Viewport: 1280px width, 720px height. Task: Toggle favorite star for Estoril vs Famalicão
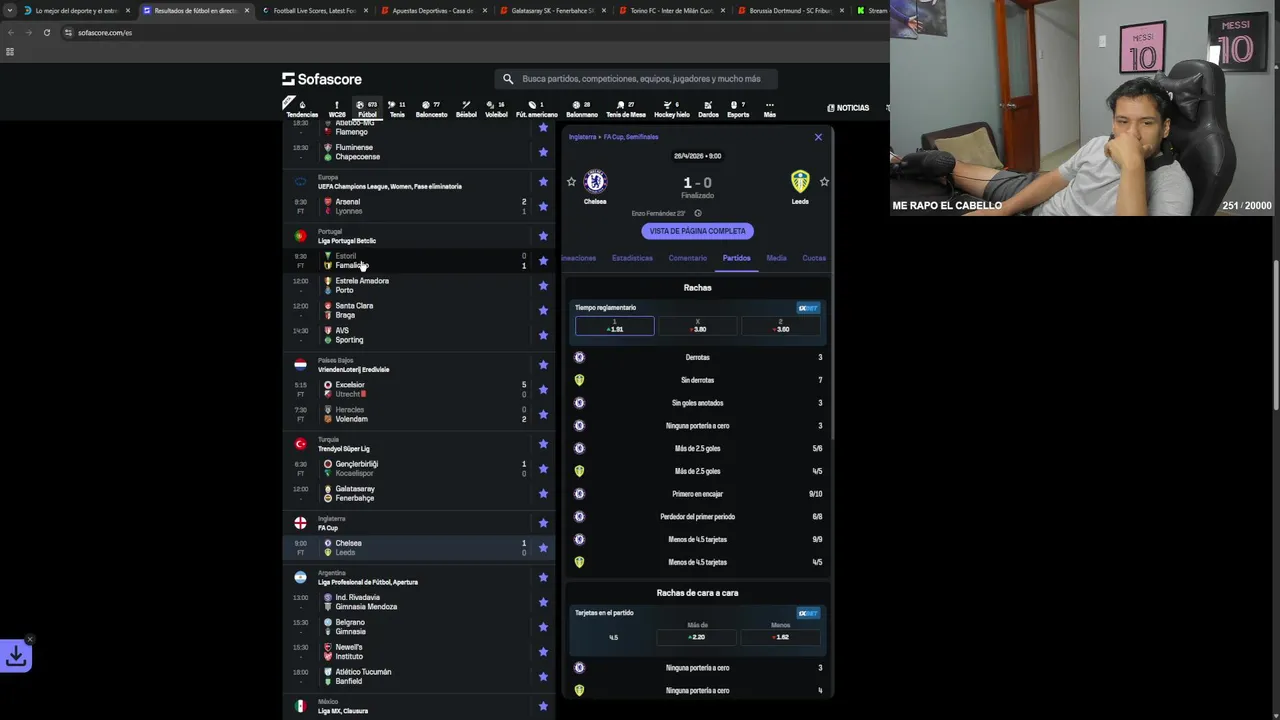pyautogui.click(x=543, y=260)
